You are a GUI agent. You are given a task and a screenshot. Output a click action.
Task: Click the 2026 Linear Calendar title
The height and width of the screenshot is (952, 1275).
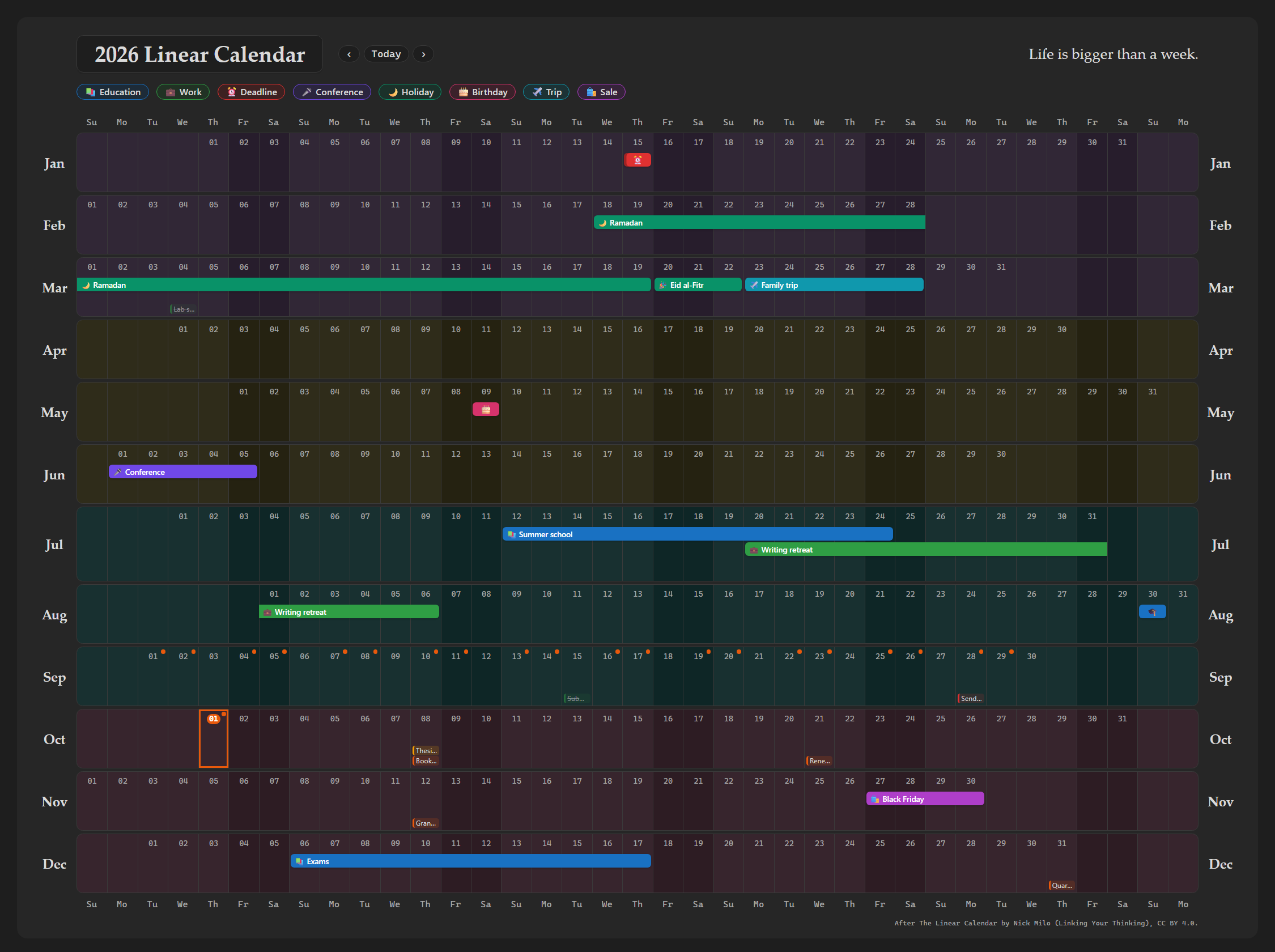[x=199, y=54]
